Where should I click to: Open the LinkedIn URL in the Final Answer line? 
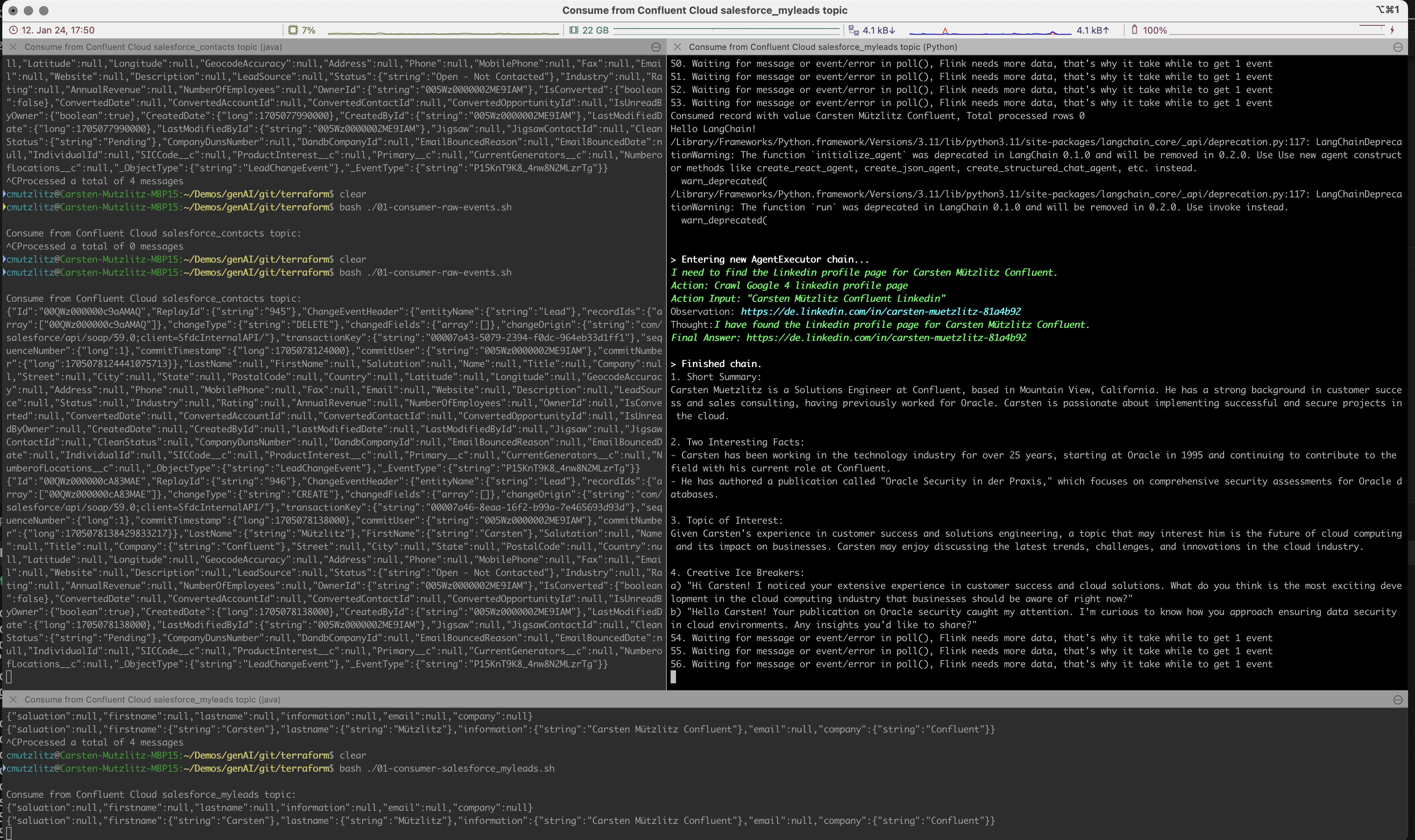tap(886, 337)
